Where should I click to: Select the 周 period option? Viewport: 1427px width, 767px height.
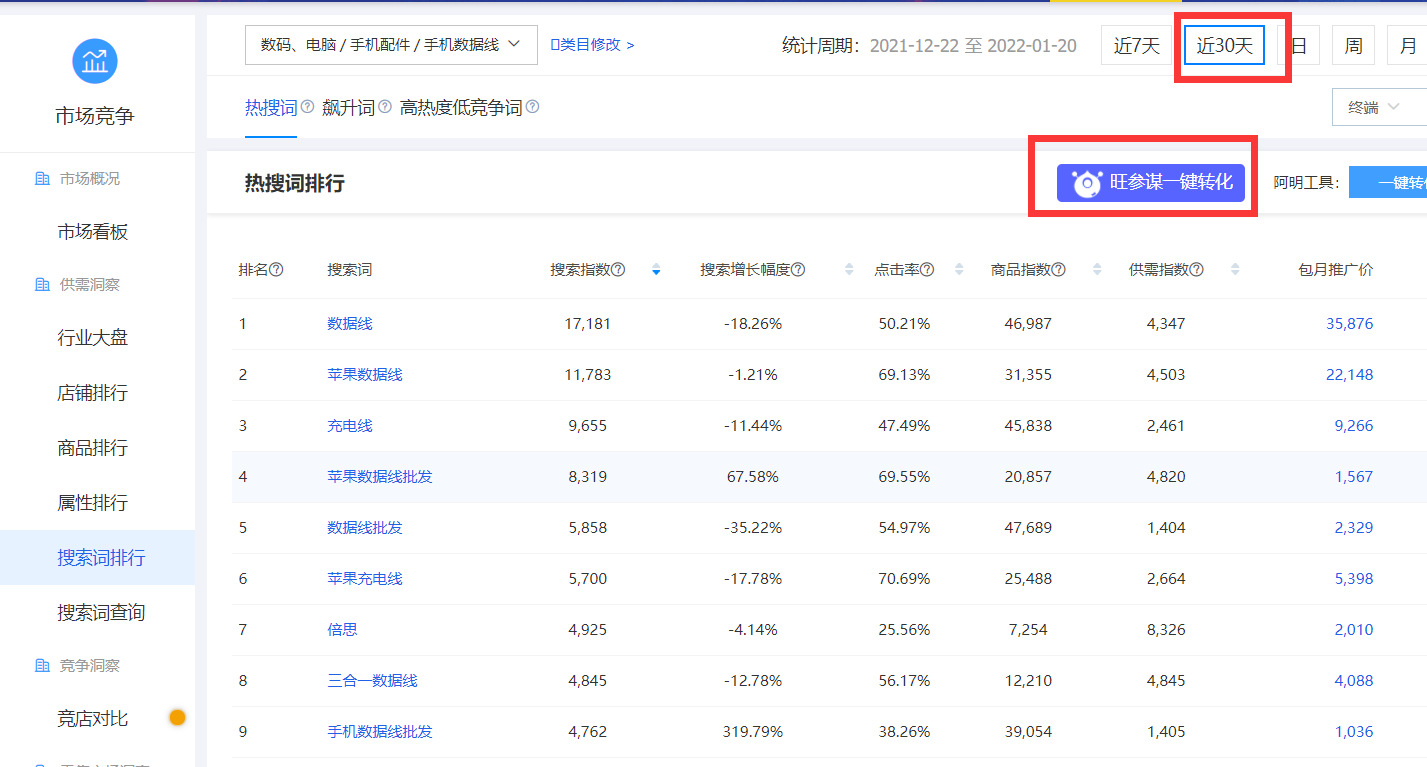(x=1353, y=45)
